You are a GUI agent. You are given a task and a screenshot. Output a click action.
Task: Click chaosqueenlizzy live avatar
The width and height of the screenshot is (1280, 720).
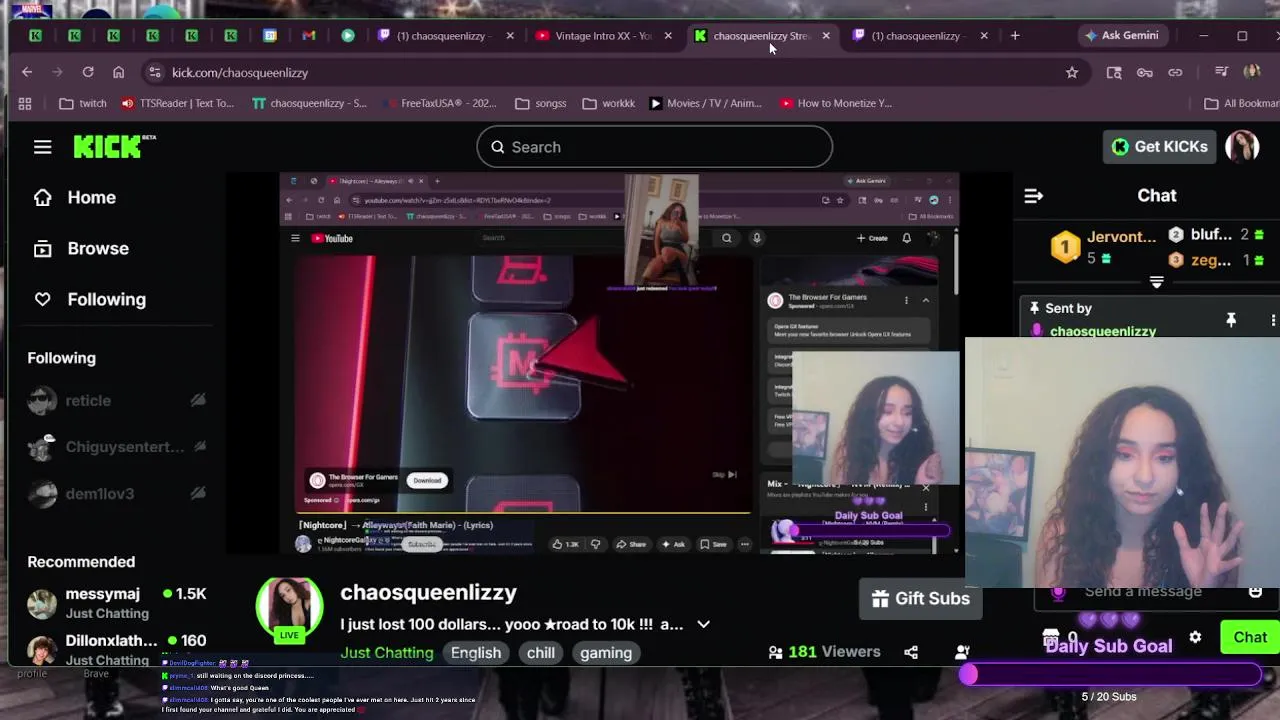(289, 608)
